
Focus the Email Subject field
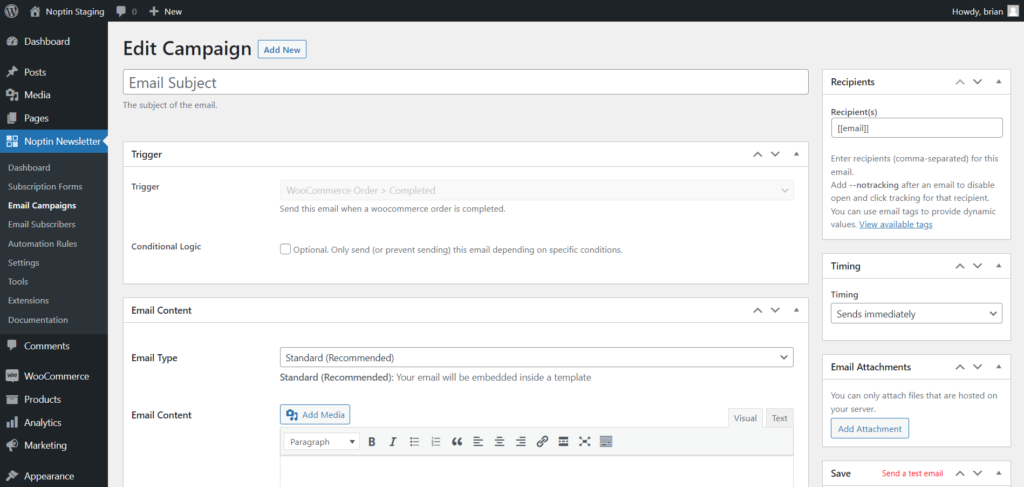pyautogui.click(x=466, y=83)
